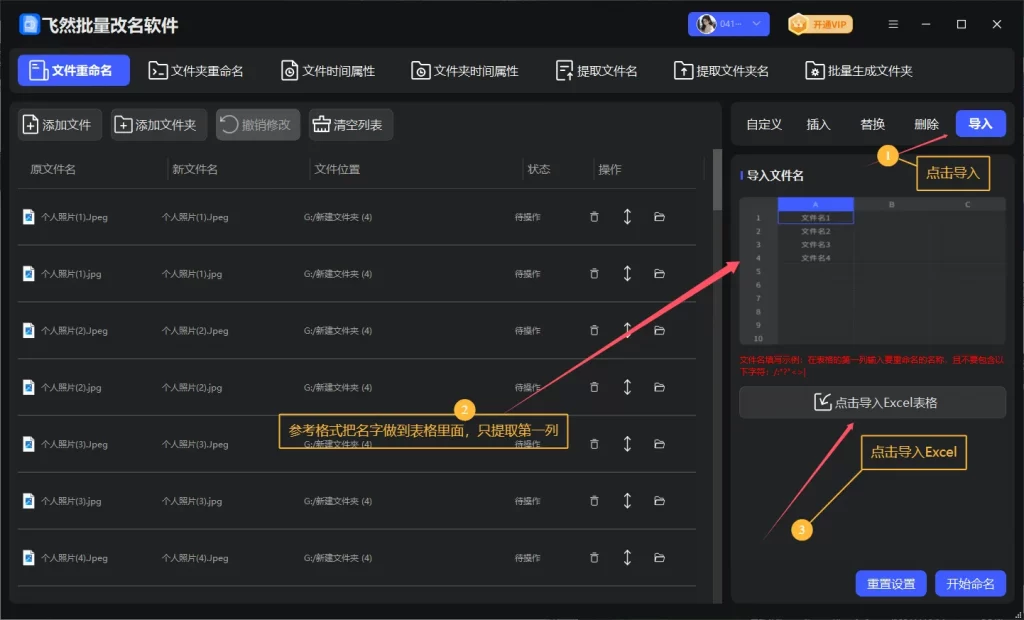
Task: Select the 导入 rename mode
Action: 980,124
